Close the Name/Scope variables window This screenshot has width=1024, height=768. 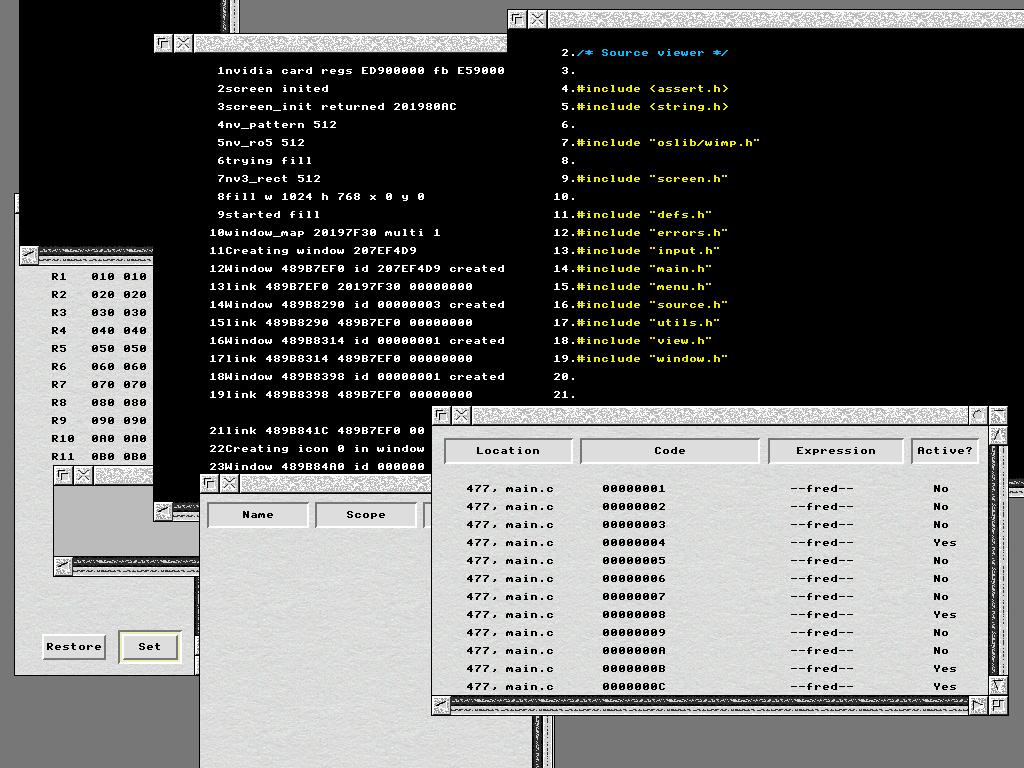[x=230, y=484]
